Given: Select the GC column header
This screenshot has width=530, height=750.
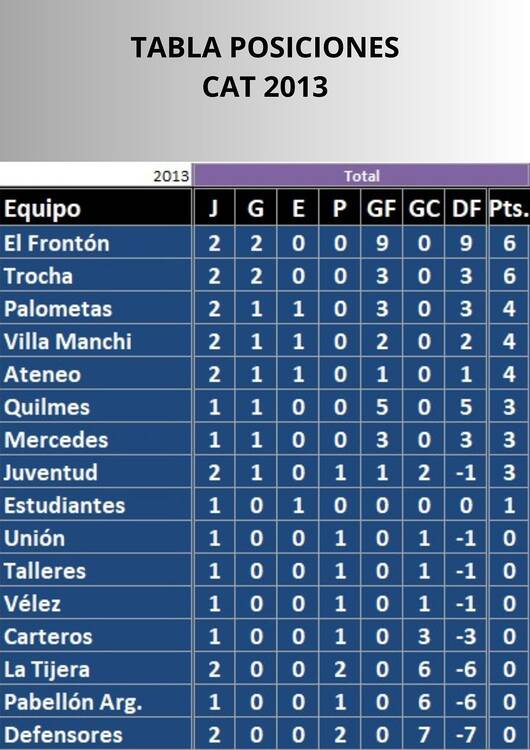Looking at the screenshot, I should pyautogui.click(x=424, y=208).
